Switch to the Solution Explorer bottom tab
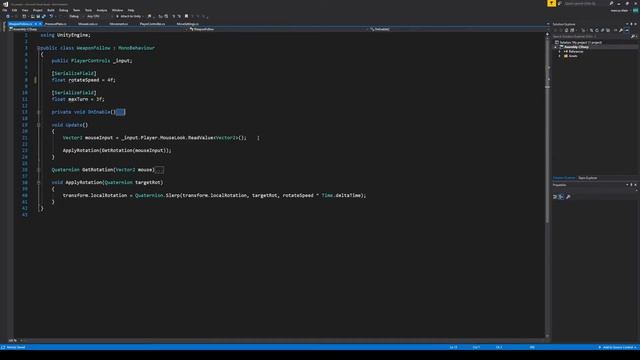Image resolution: width=640 pixels, height=360 pixels. click(564, 178)
